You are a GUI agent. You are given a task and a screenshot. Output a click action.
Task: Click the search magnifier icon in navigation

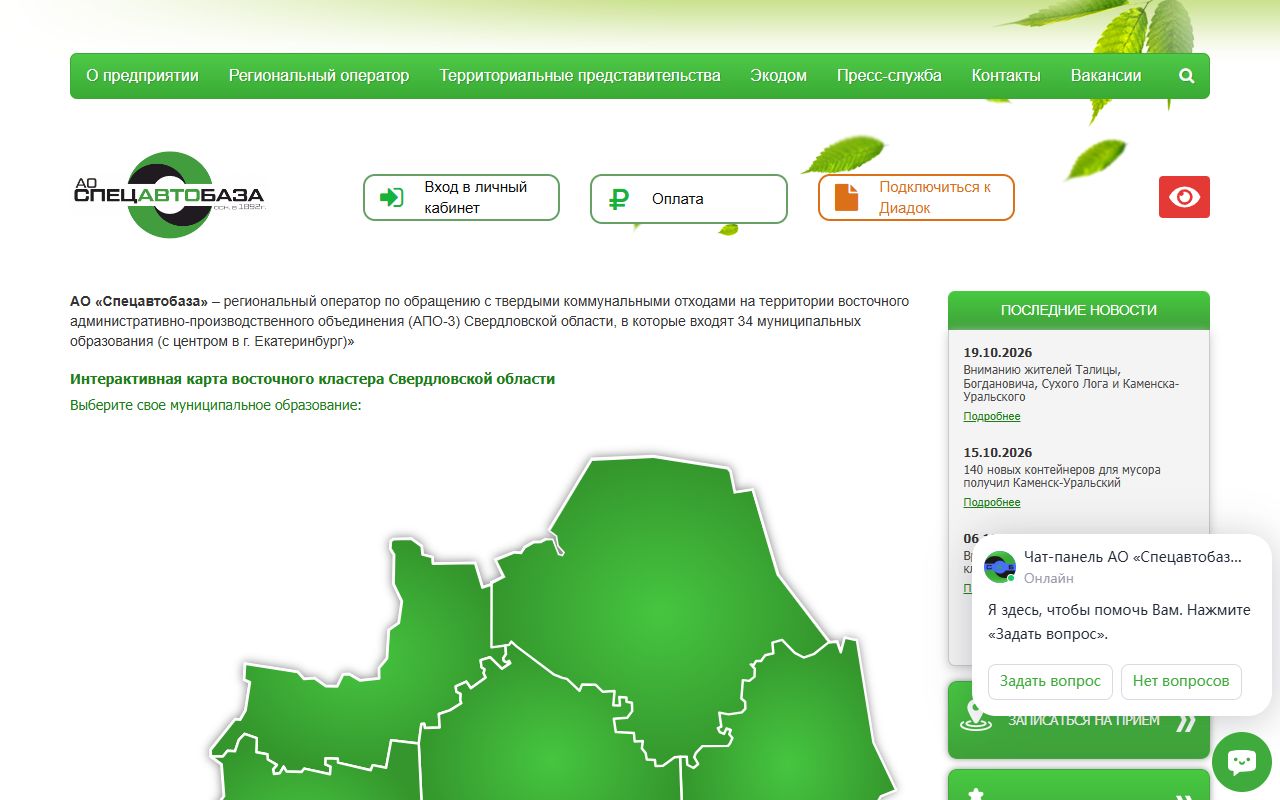point(1187,76)
